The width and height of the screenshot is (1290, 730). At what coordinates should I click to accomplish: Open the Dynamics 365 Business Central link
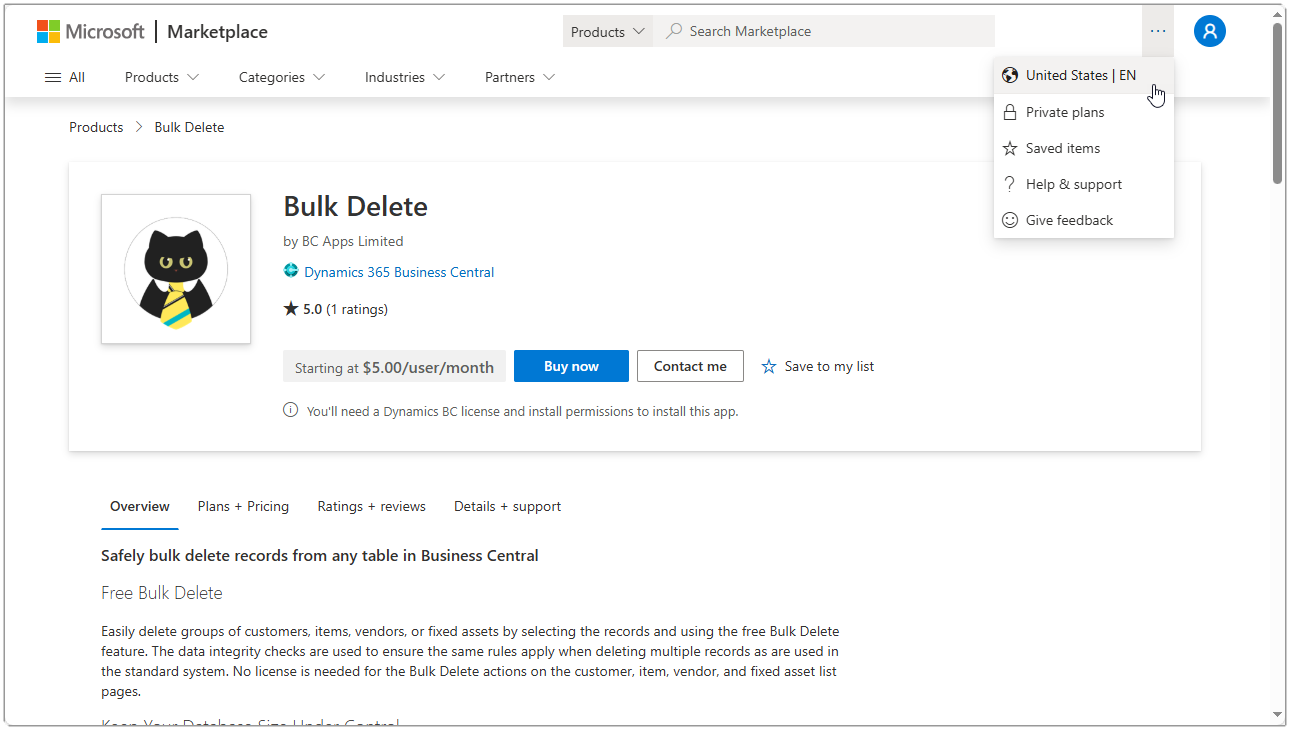399,272
